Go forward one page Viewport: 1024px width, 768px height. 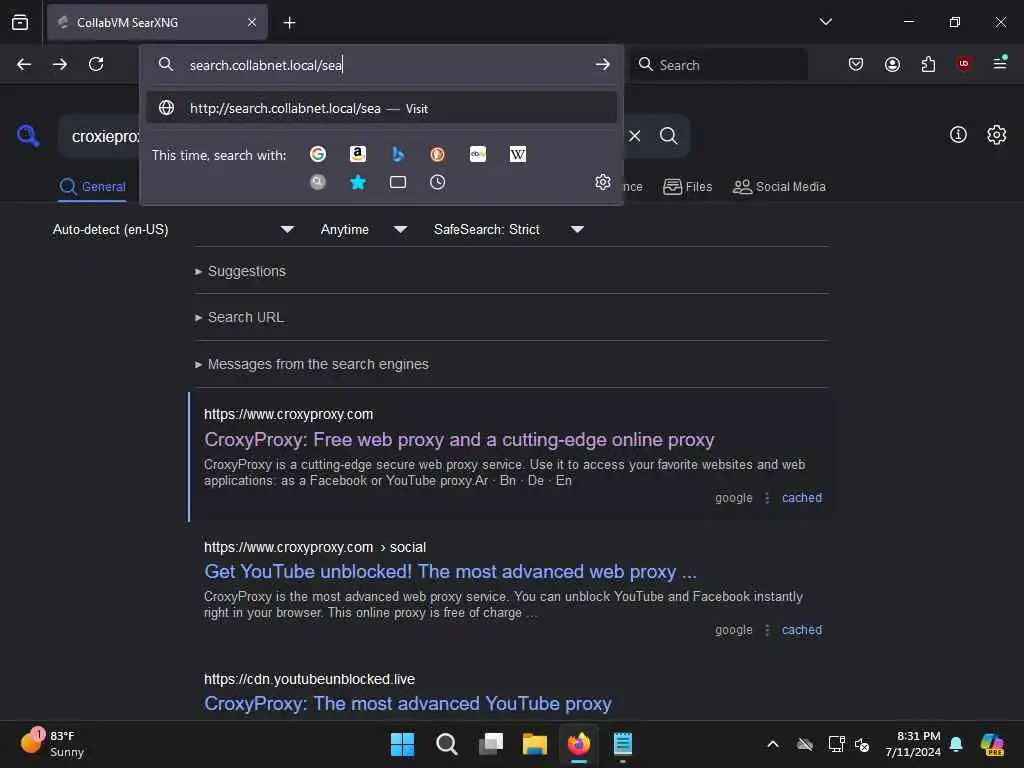point(59,64)
